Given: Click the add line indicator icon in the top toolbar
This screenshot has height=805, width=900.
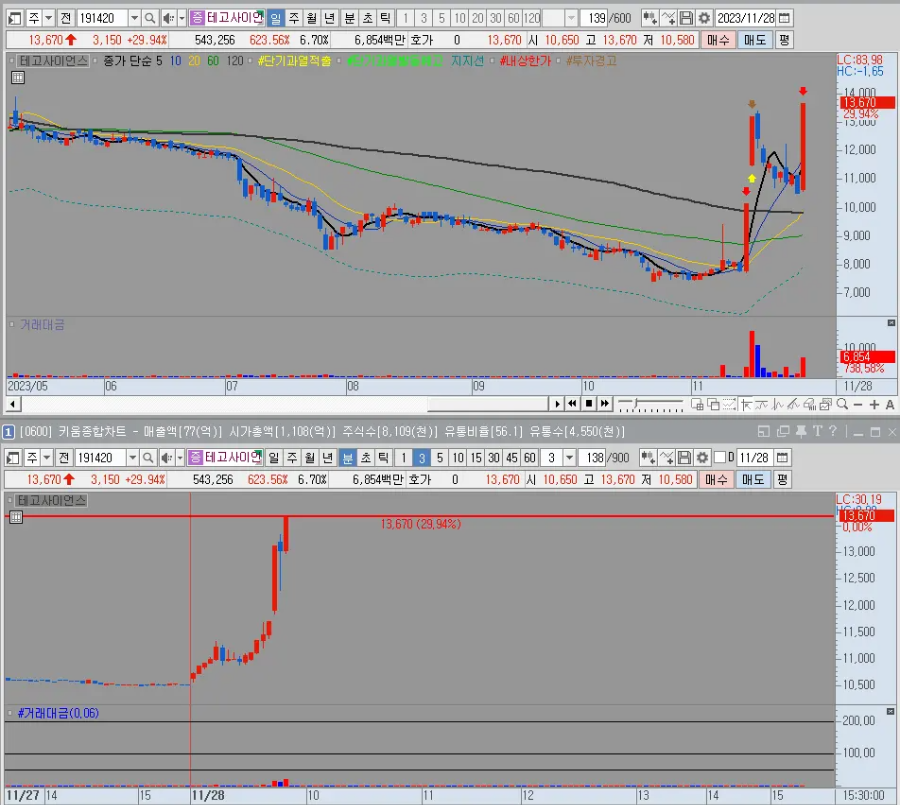Looking at the screenshot, I should pos(668,18).
